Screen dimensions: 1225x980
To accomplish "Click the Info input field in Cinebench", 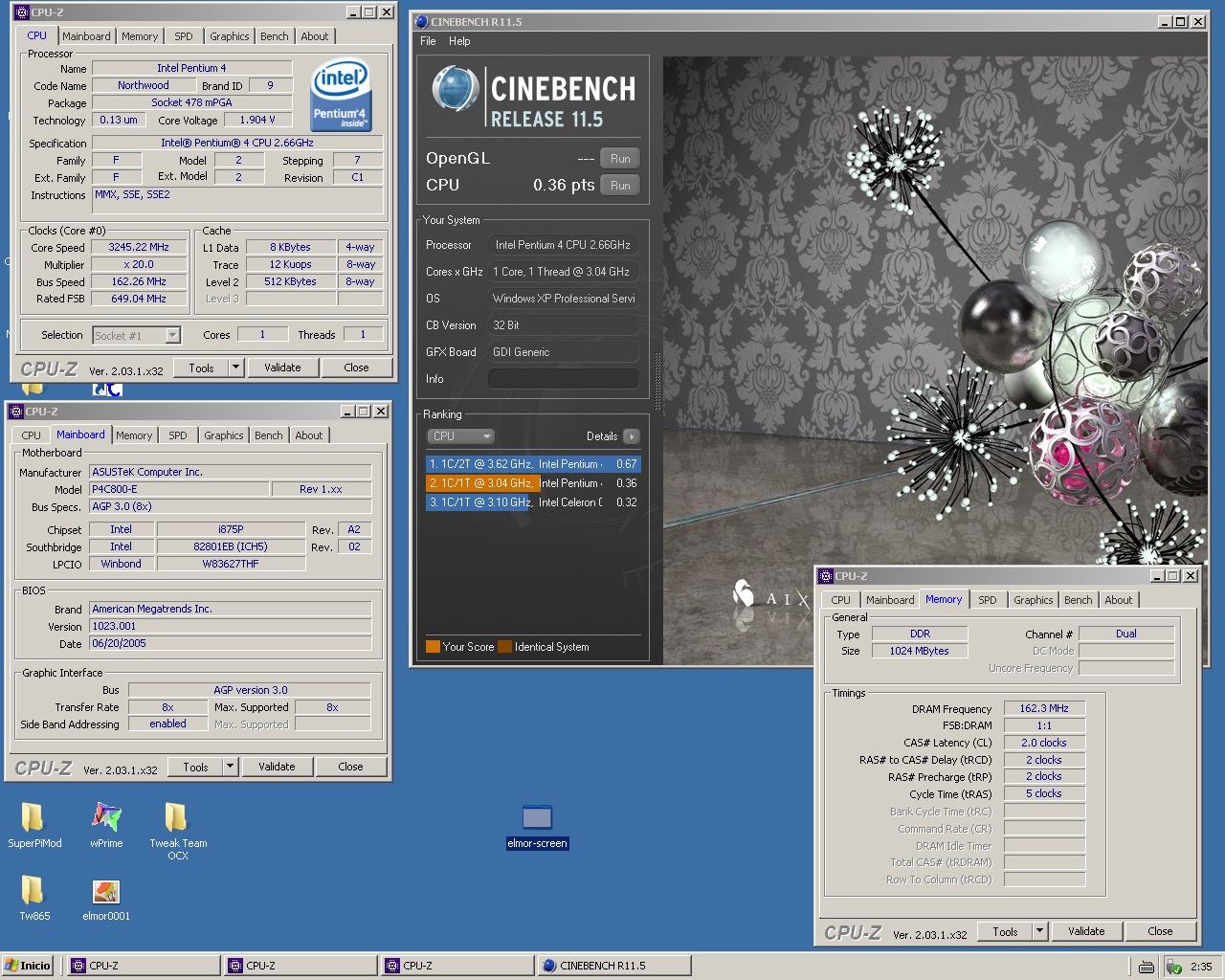I will click(x=564, y=379).
